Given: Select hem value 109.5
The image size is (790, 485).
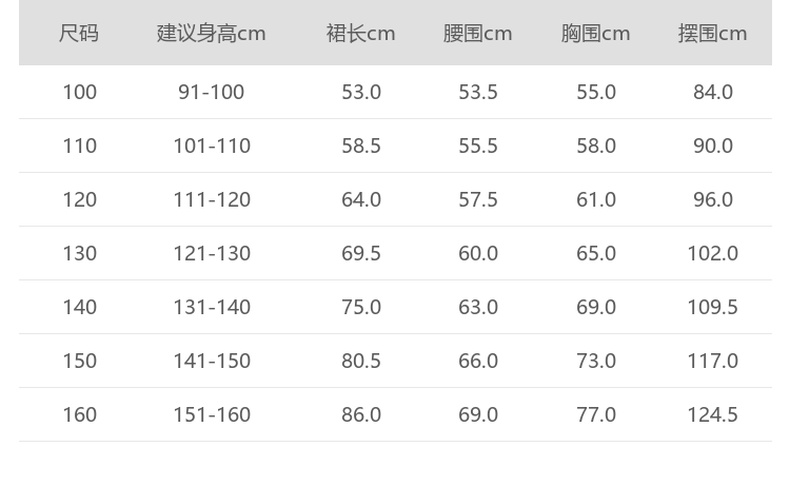Looking at the screenshot, I should (x=712, y=307).
